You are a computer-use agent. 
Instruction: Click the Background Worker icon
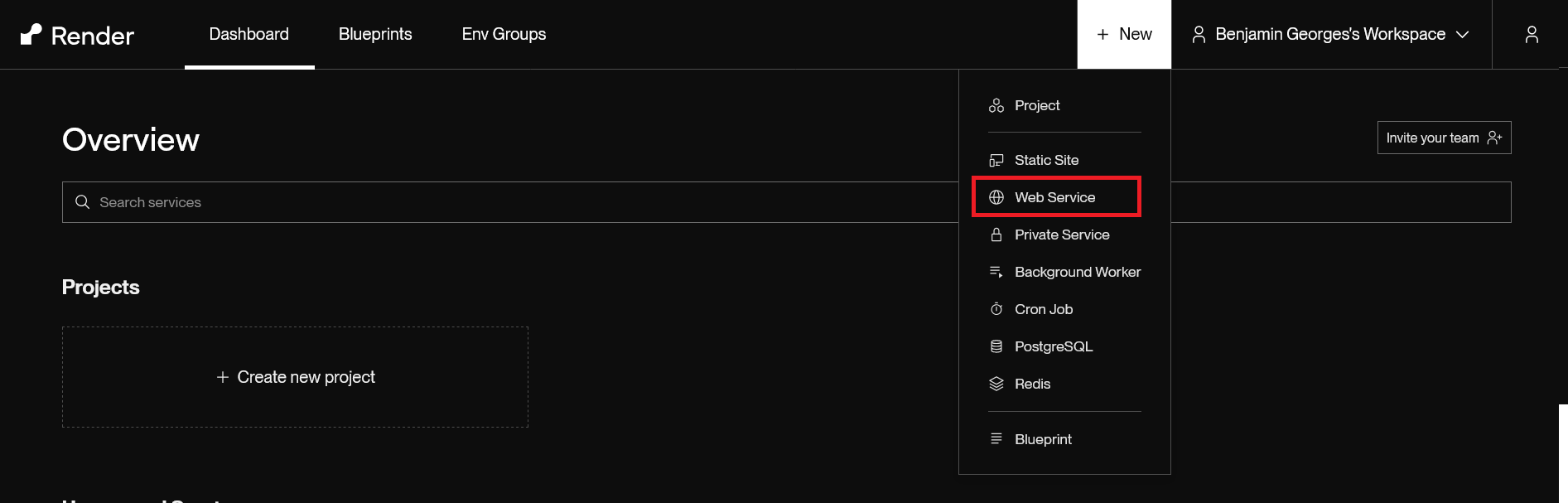[x=996, y=272]
